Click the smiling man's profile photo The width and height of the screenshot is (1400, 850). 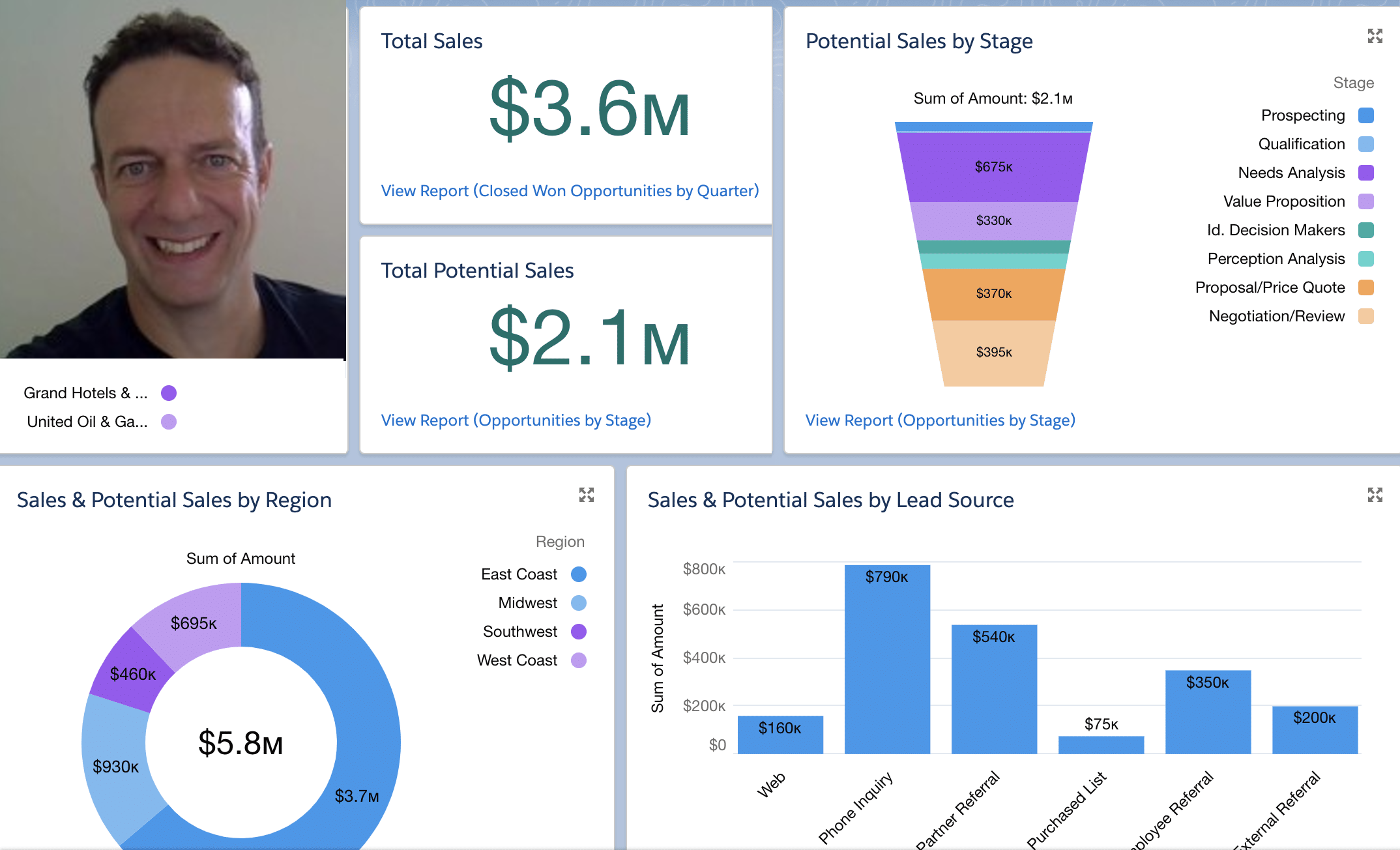[x=173, y=179]
